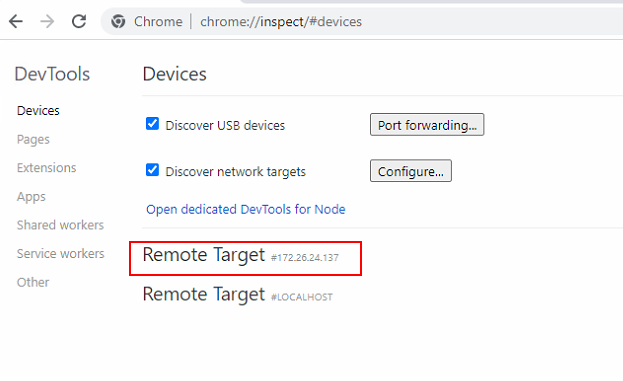Click the address bar URL chrome://inspect/#devices
Image resolution: width=623 pixels, height=381 pixels.
(281, 21)
